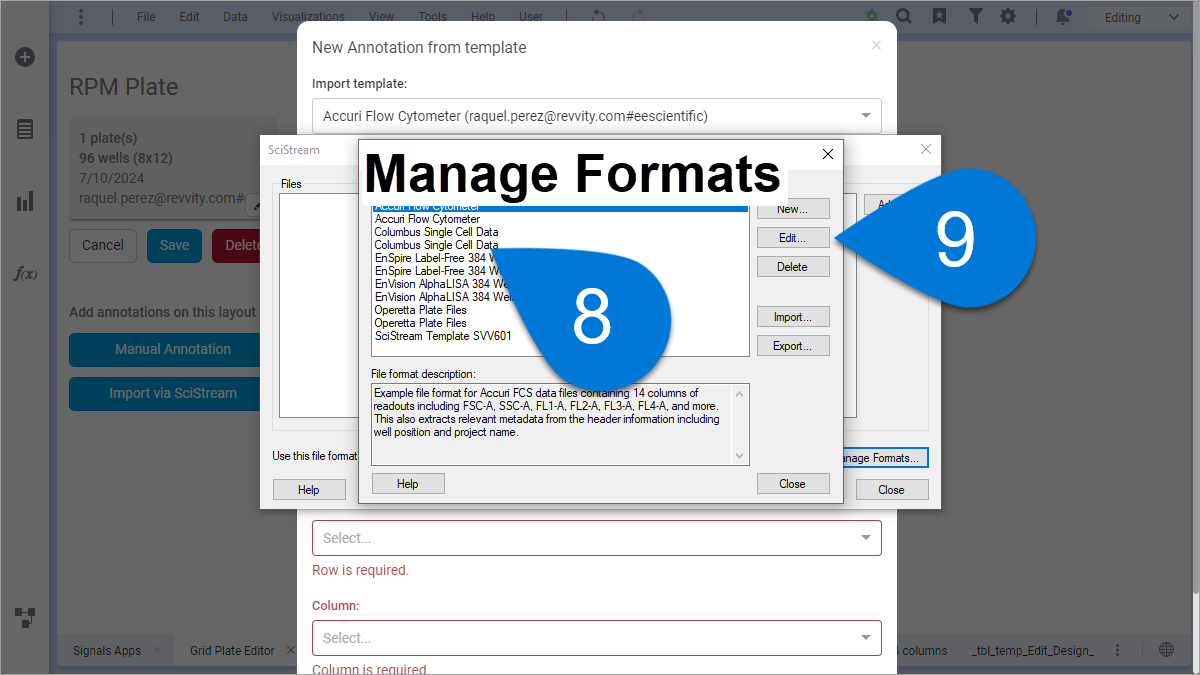This screenshot has width=1200, height=675.
Task: Open the bar chart icon in sidebar
Action: [25, 202]
